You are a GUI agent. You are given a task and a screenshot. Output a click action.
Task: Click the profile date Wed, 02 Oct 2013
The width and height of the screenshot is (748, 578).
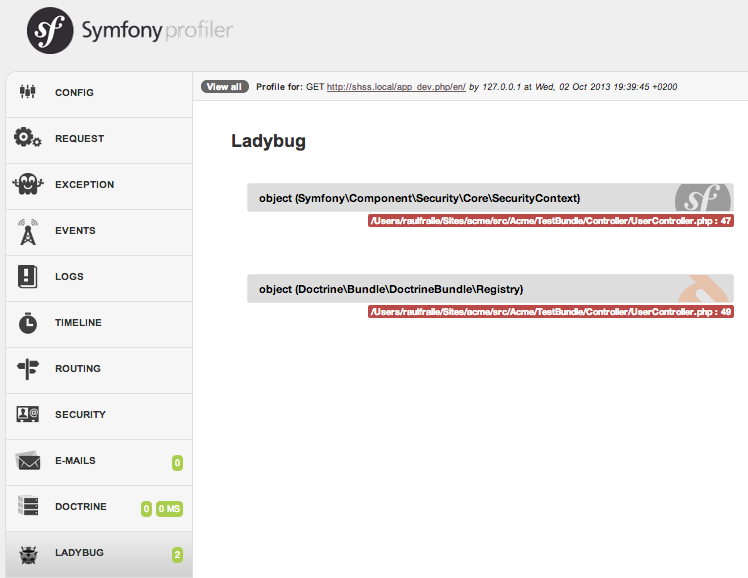tap(572, 87)
